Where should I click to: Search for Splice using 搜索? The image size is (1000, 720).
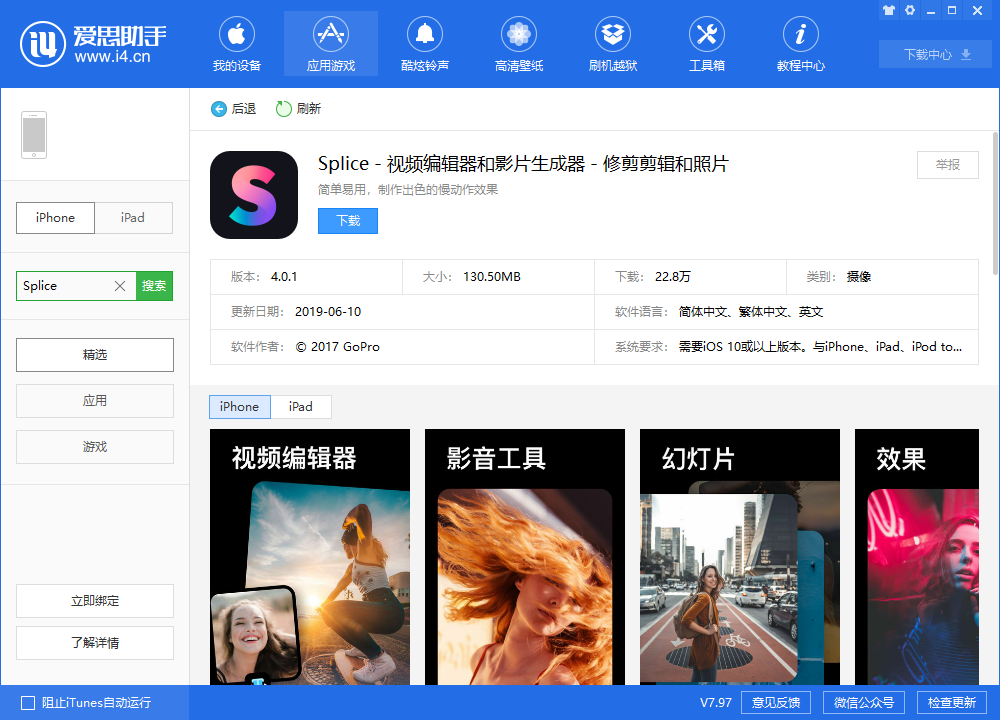155,285
